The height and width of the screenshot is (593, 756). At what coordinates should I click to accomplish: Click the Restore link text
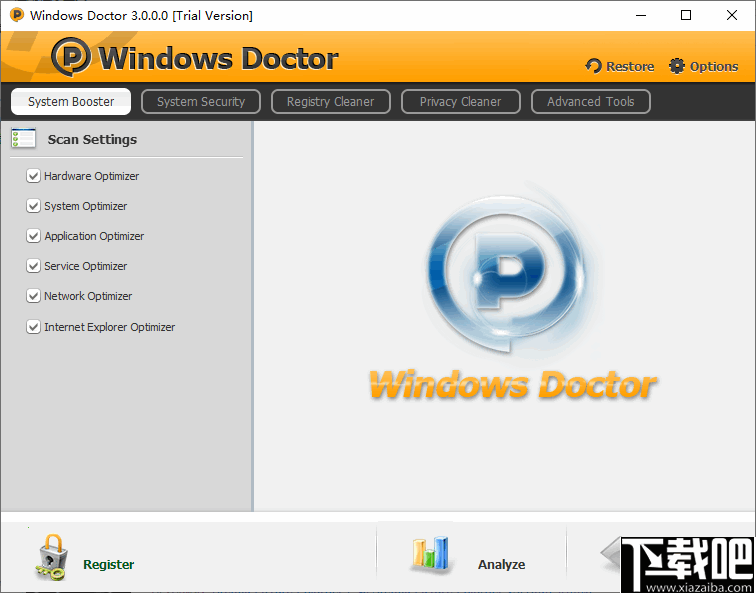[630, 67]
